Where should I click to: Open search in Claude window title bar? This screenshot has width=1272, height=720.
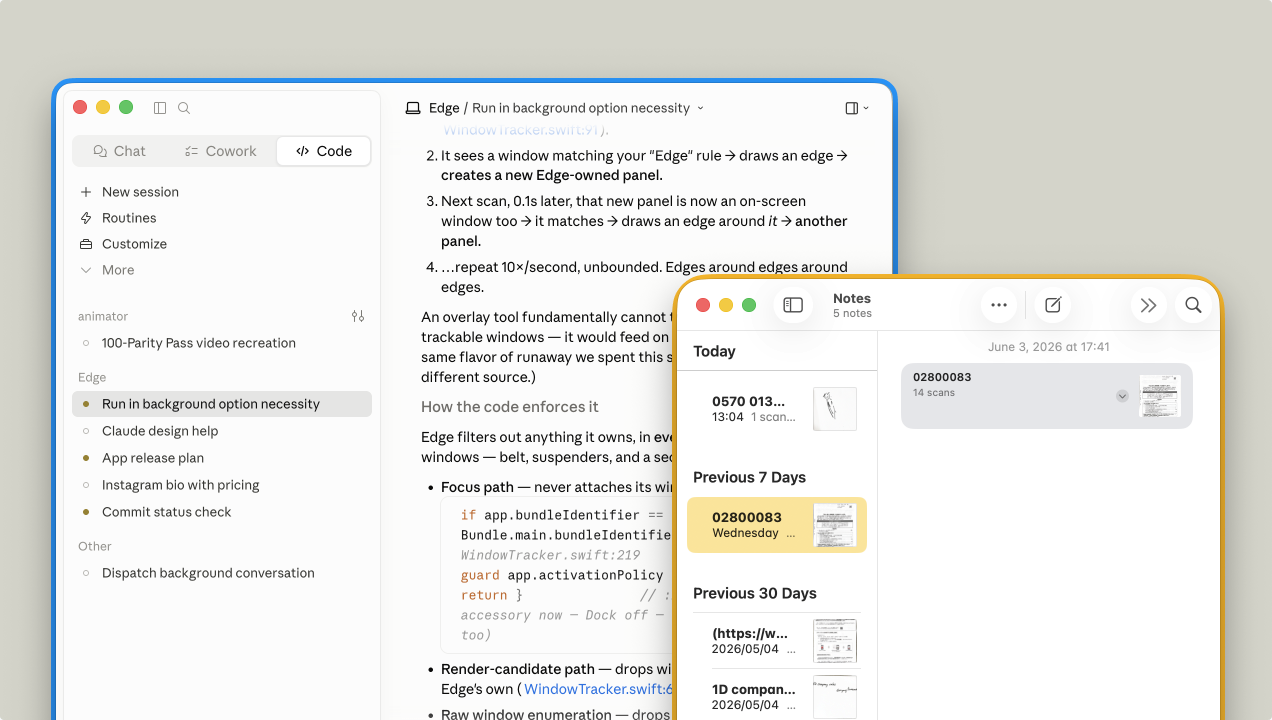point(184,108)
